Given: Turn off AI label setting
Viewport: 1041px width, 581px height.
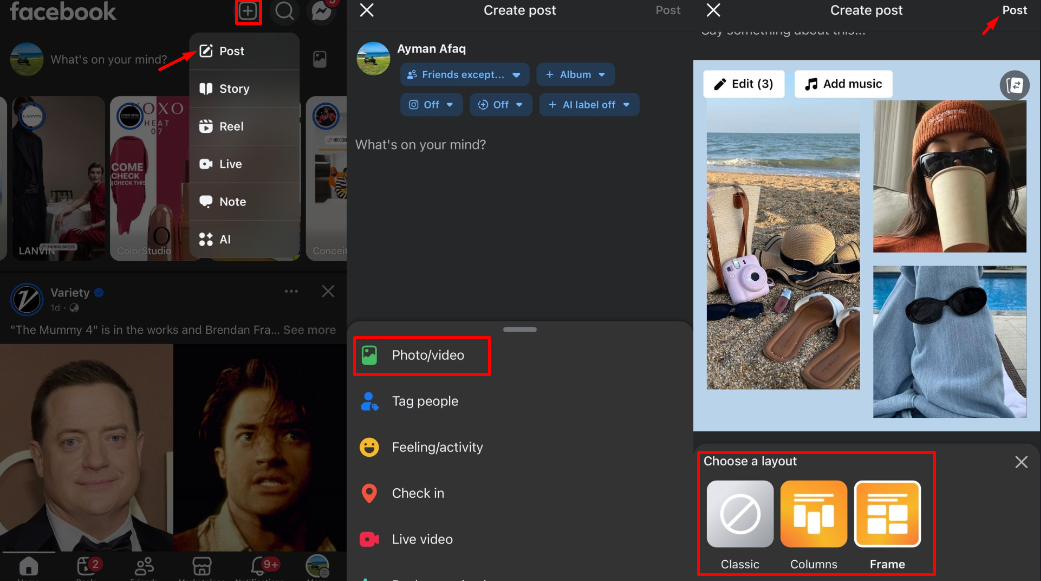Looking at the screenshot, I should [589, 104].
